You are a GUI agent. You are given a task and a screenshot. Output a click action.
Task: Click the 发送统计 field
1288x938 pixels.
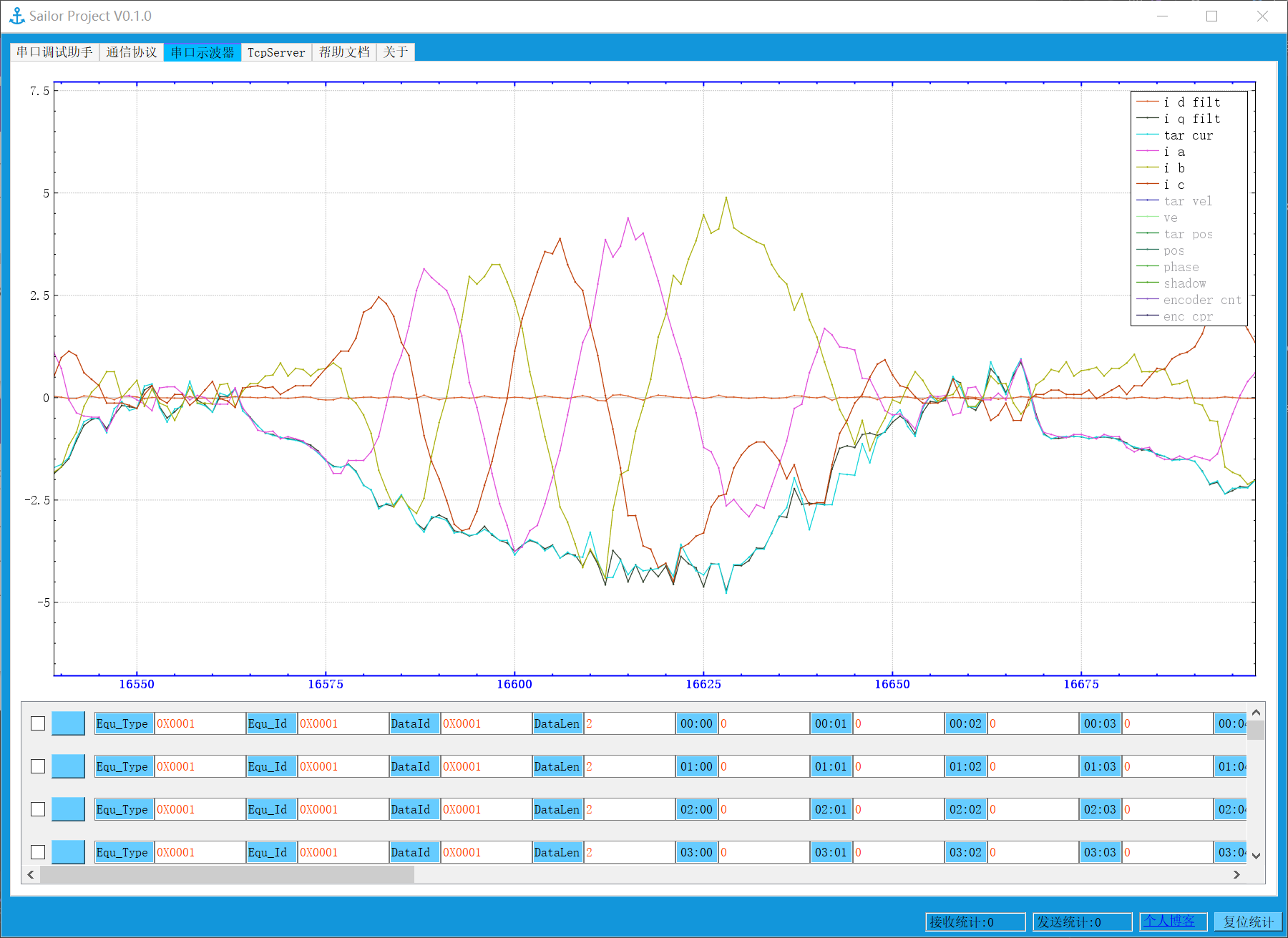click(x=1083, y=922)
